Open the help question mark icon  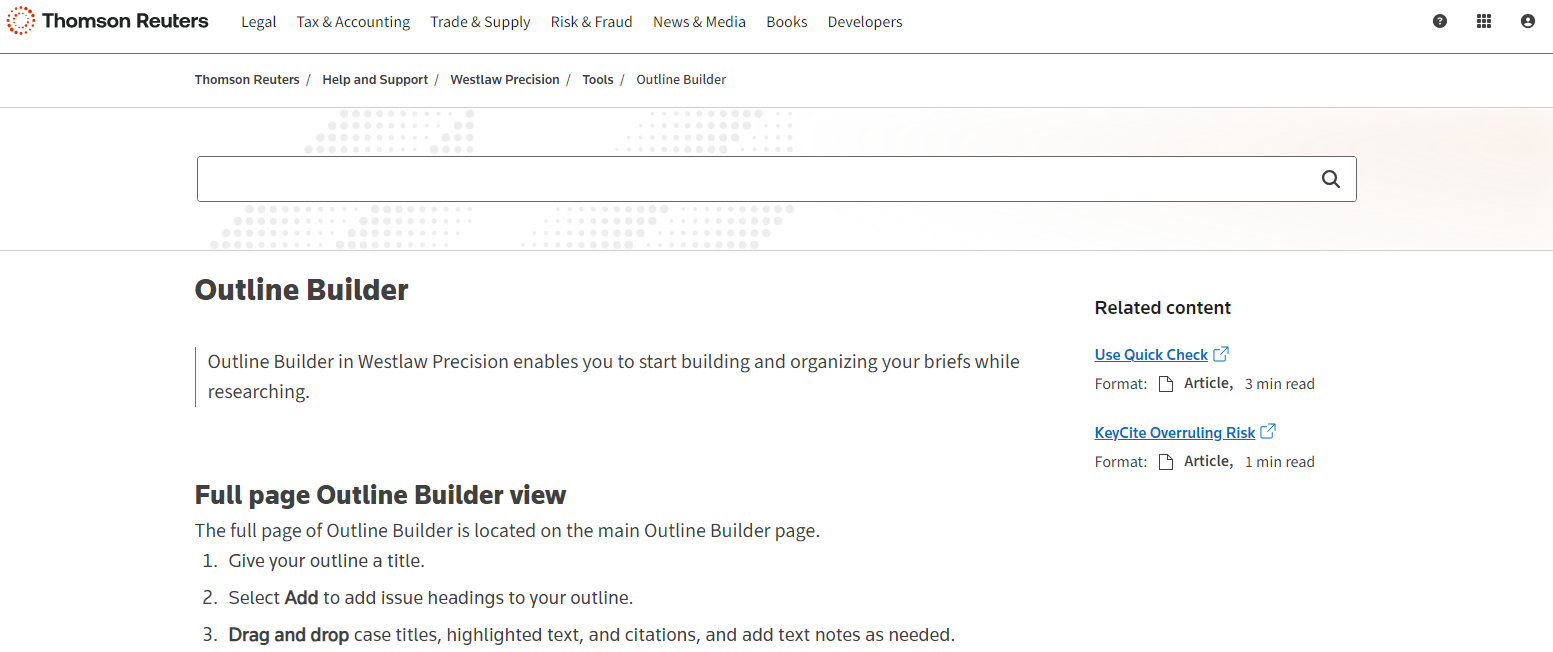tap(1440, 21)
